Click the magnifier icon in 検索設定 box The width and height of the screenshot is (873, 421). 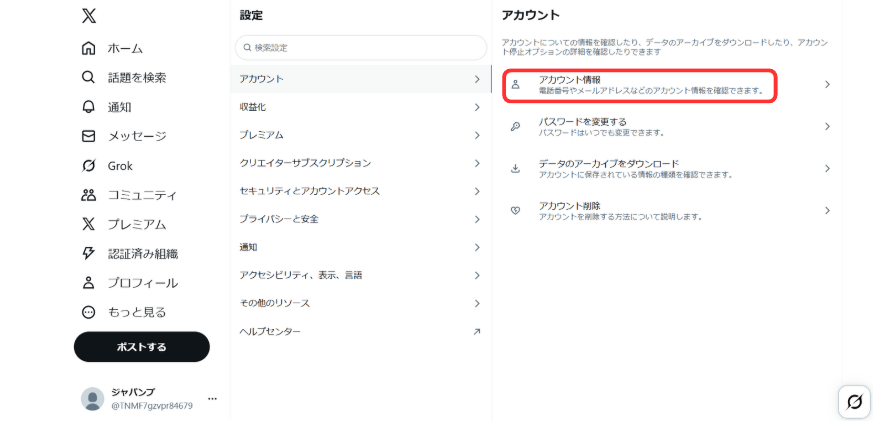coord(247,48)
